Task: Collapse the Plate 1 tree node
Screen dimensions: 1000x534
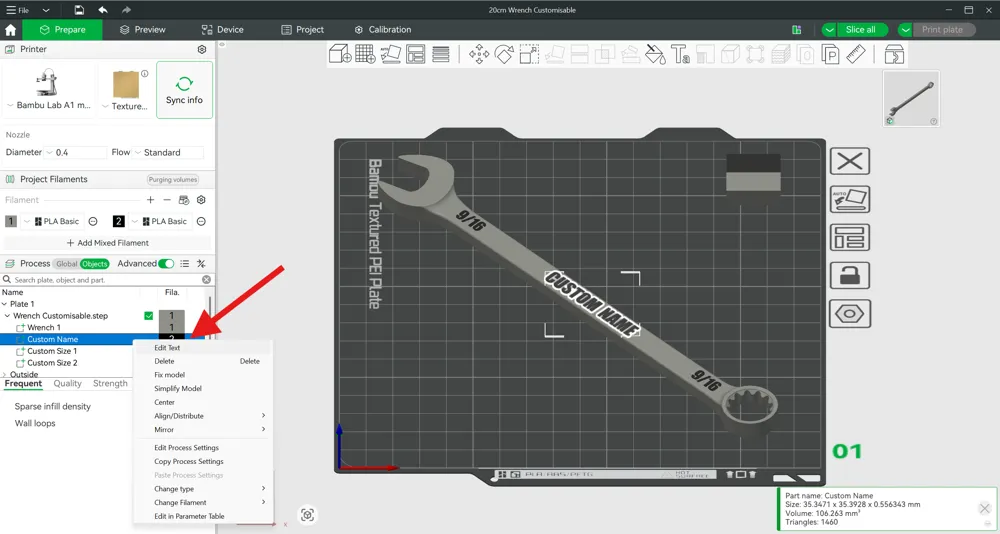Action: pyautogui.click(x=4, y=304)
